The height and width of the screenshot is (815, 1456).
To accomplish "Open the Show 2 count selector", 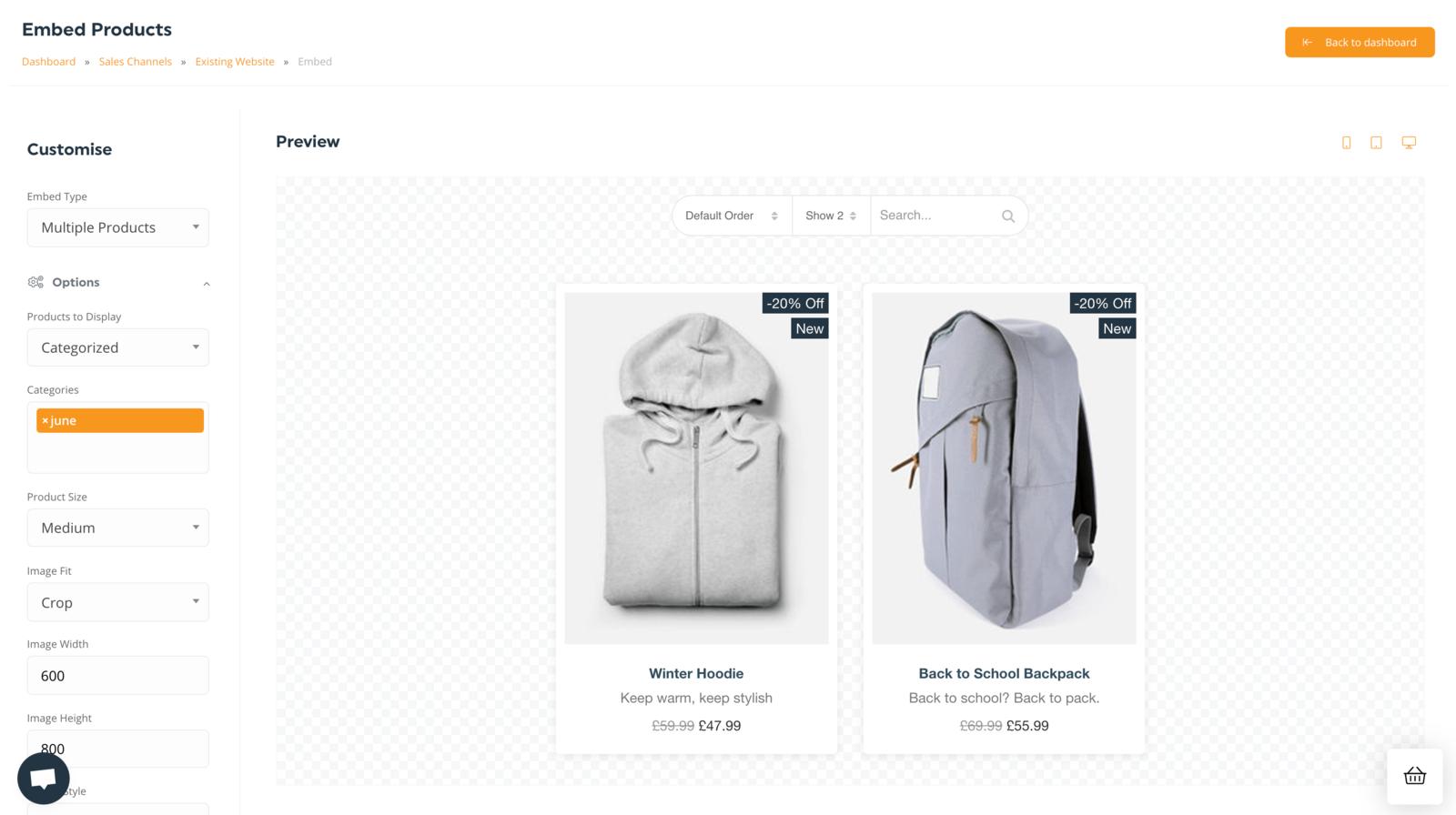I will click(x=831, y=216).
